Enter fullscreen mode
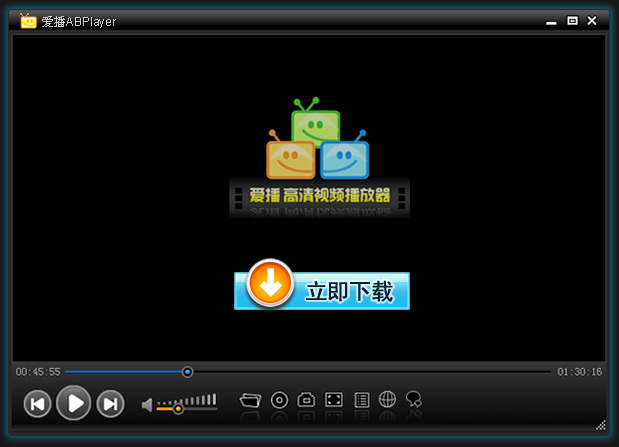Image resolution: width=619 pixels, height=447 pixels. tap(334, 400)
